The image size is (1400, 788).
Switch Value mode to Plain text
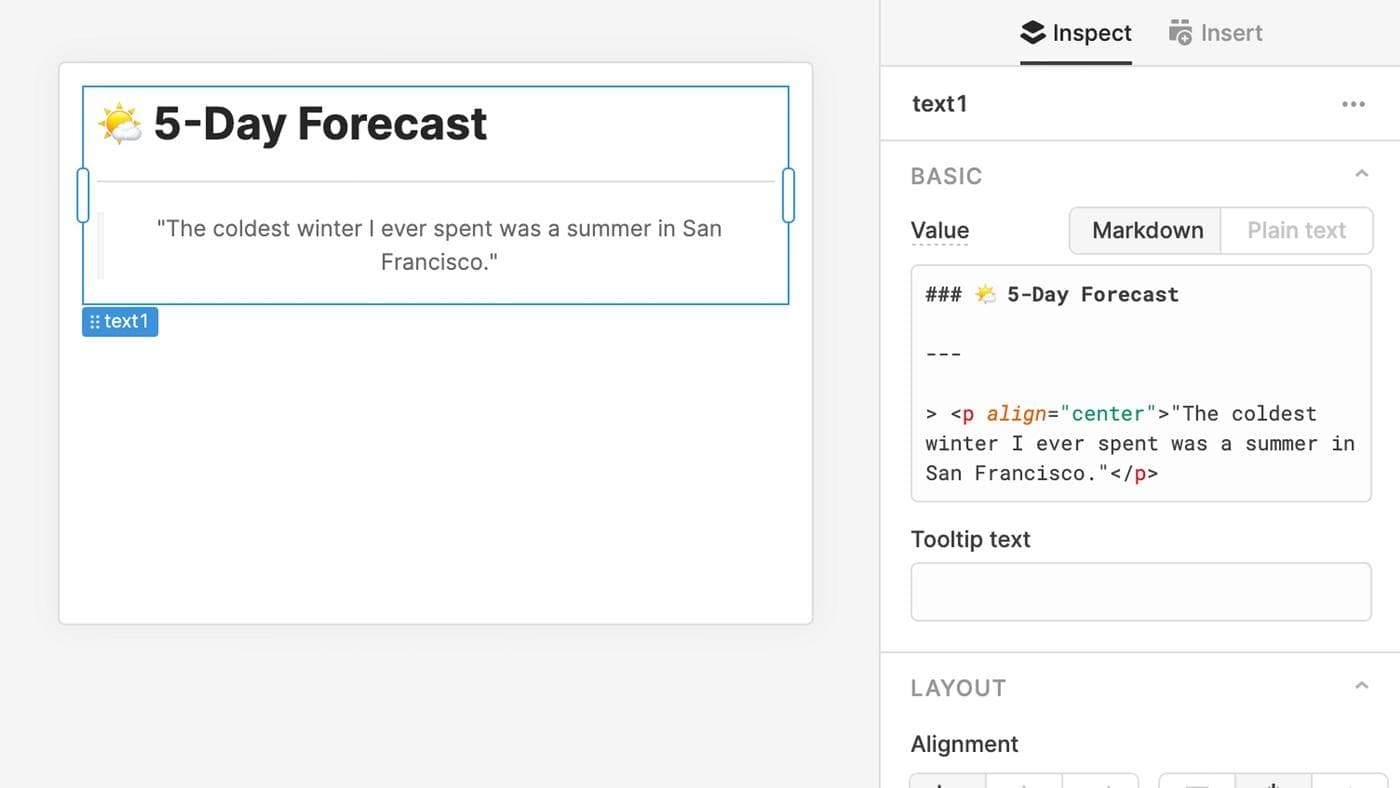click(1296, 230)
